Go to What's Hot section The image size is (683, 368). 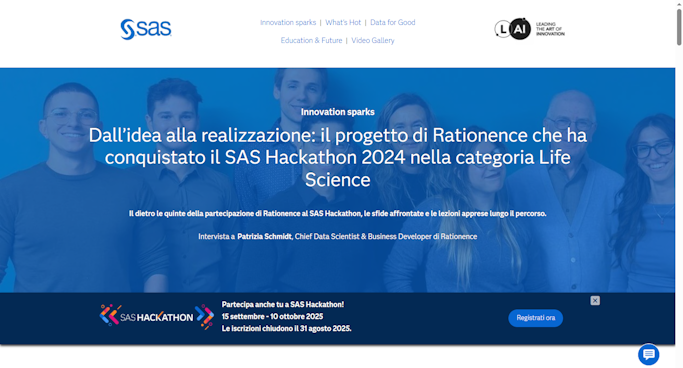pos(343,22)
